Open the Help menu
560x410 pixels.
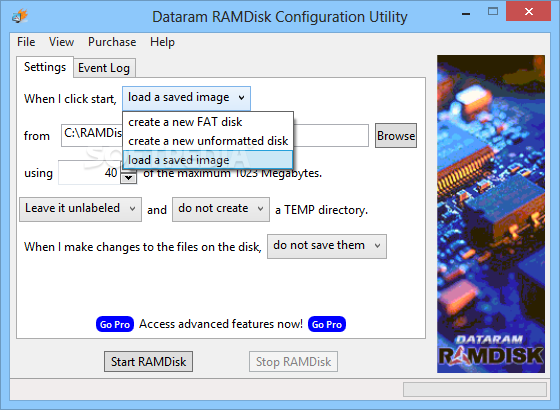point(162,42)
